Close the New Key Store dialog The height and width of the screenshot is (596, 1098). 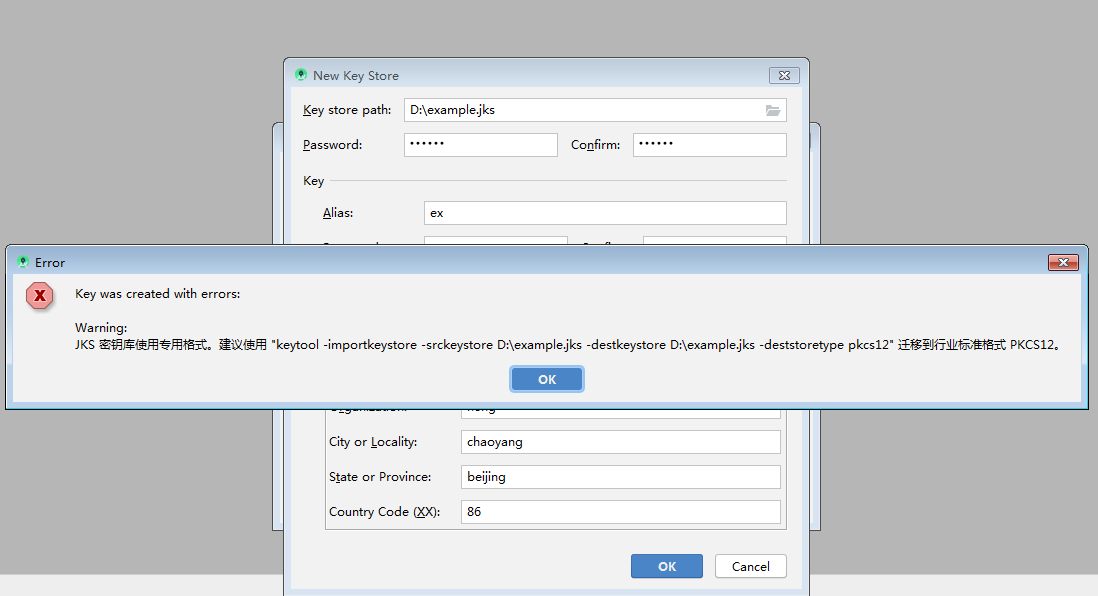click(784, 75)
